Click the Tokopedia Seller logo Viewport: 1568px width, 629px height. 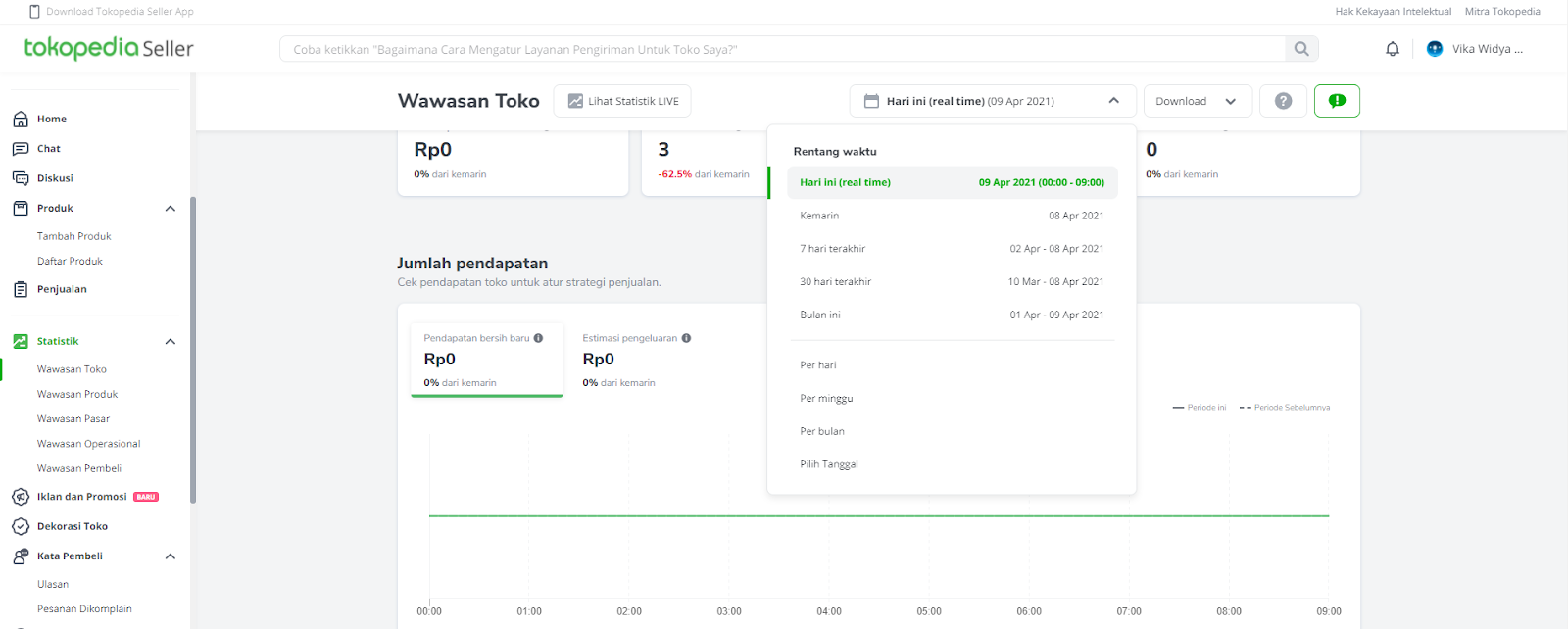pos(109,48)
